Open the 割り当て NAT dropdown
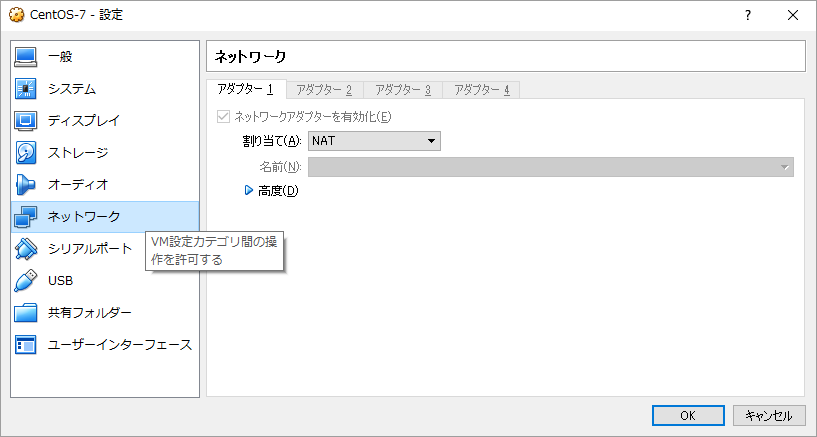This screenshot has height=437, width=817. pos(374,141)
